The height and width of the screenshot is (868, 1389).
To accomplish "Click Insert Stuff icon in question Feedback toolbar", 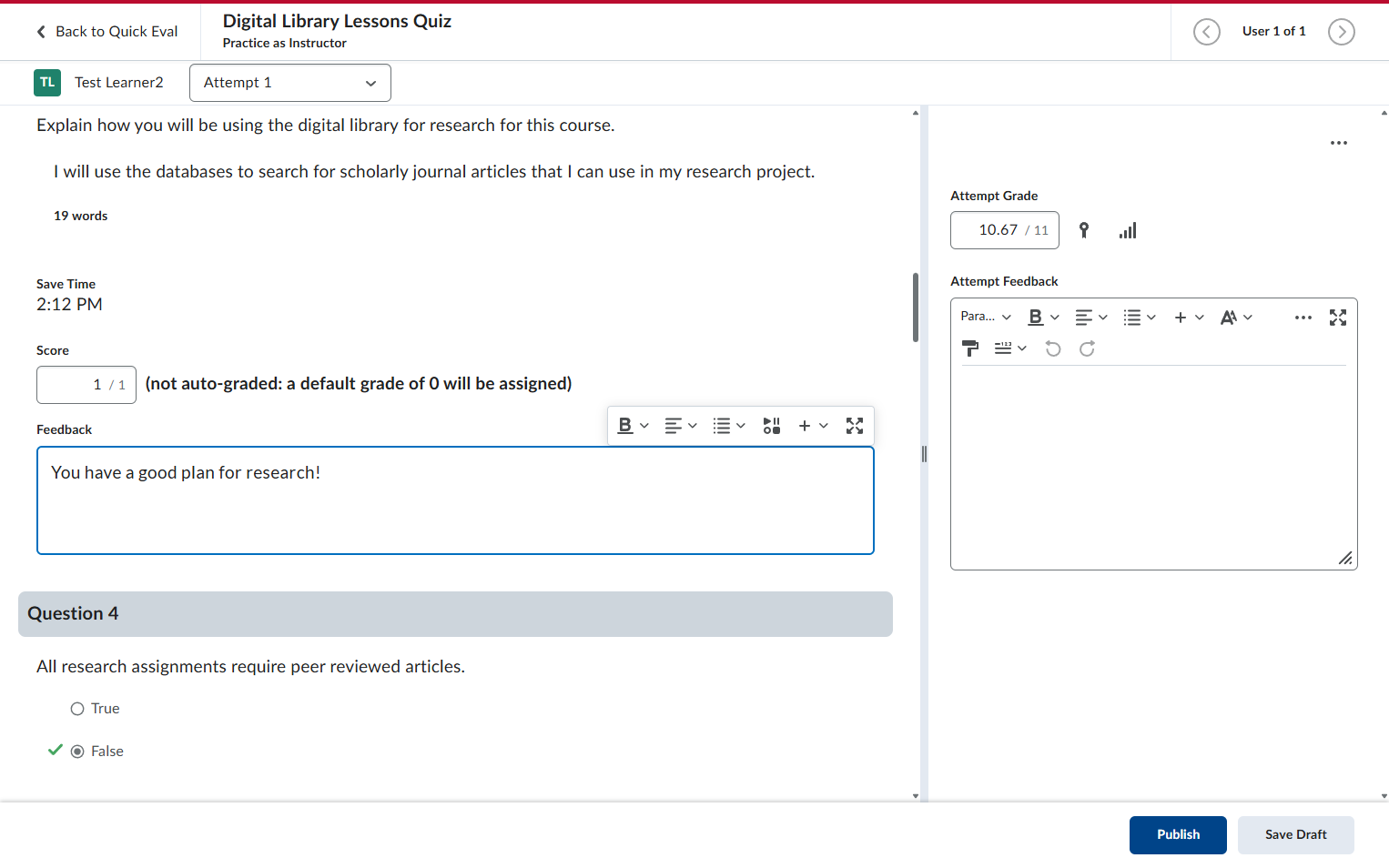I will click(772, 426).
